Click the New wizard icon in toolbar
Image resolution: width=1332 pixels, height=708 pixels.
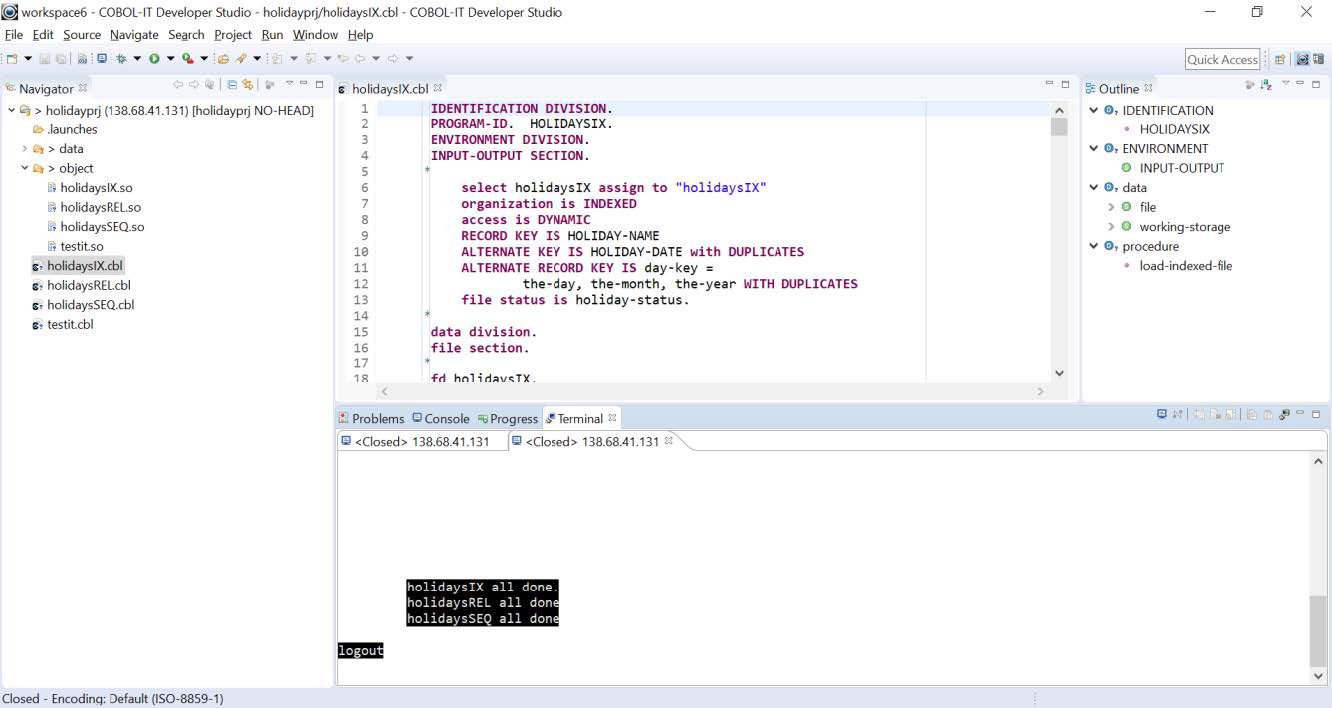pos(12,59)
